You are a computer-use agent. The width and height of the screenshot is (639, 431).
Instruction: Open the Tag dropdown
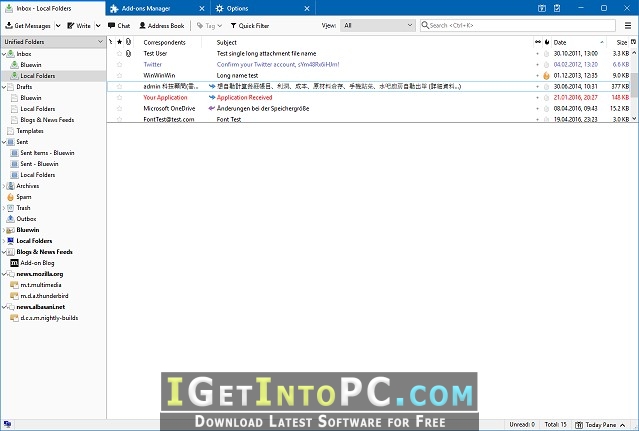pyautogui.click(x=209, y=26)
